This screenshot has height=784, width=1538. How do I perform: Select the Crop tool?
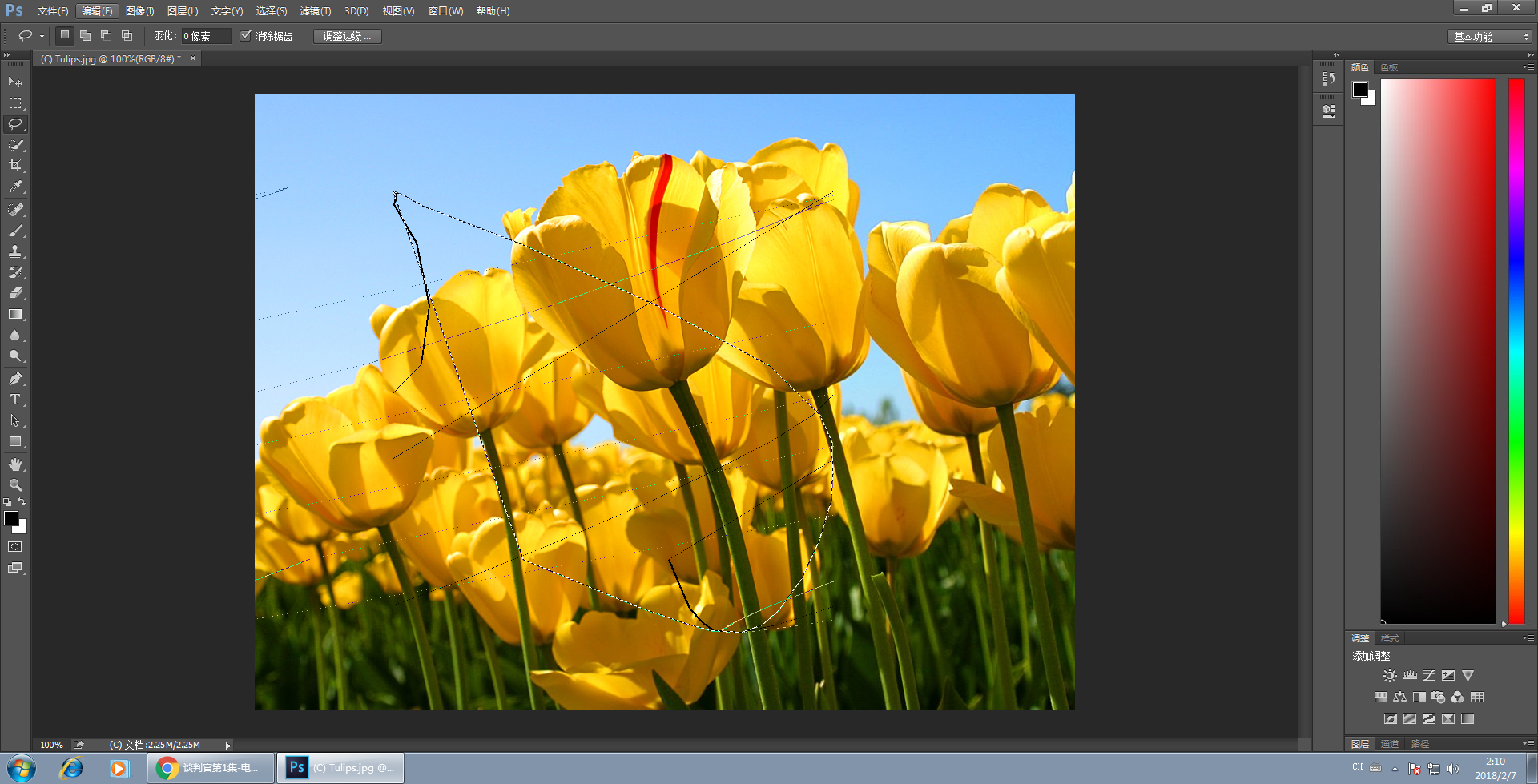click(x=15, y=166)
